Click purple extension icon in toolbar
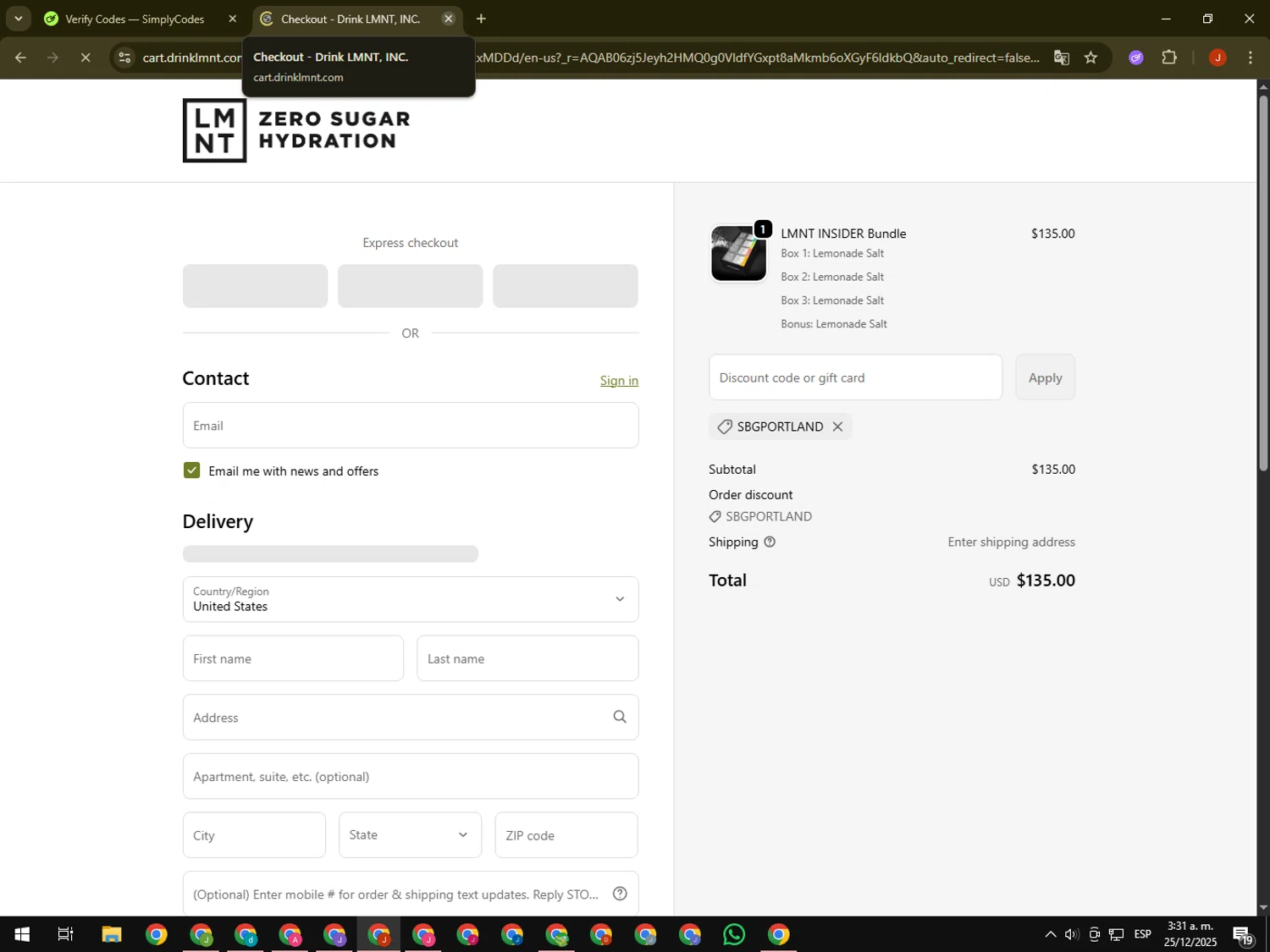Viewport: 1270px width, 952px height. (1136, 58)
